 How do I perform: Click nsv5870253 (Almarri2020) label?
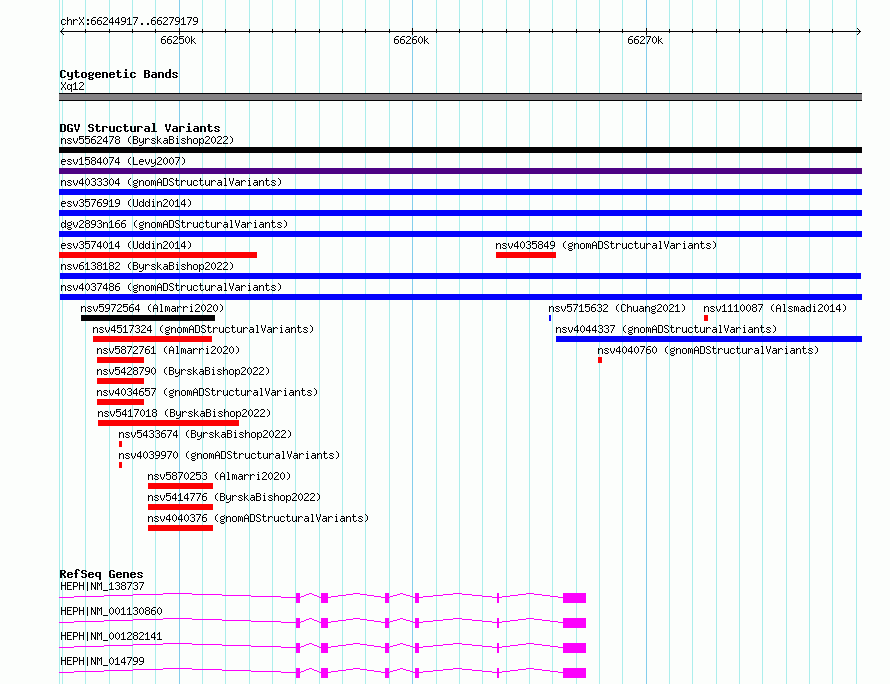click(219, 476)
